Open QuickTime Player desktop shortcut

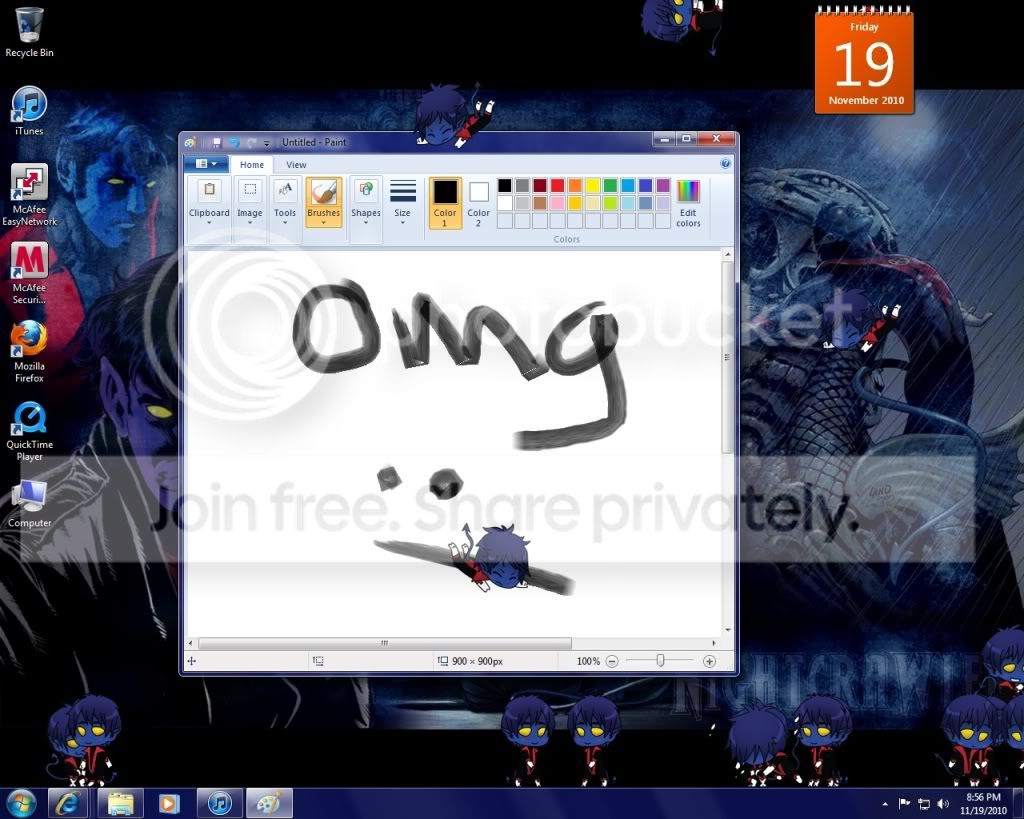click(29, 431)
